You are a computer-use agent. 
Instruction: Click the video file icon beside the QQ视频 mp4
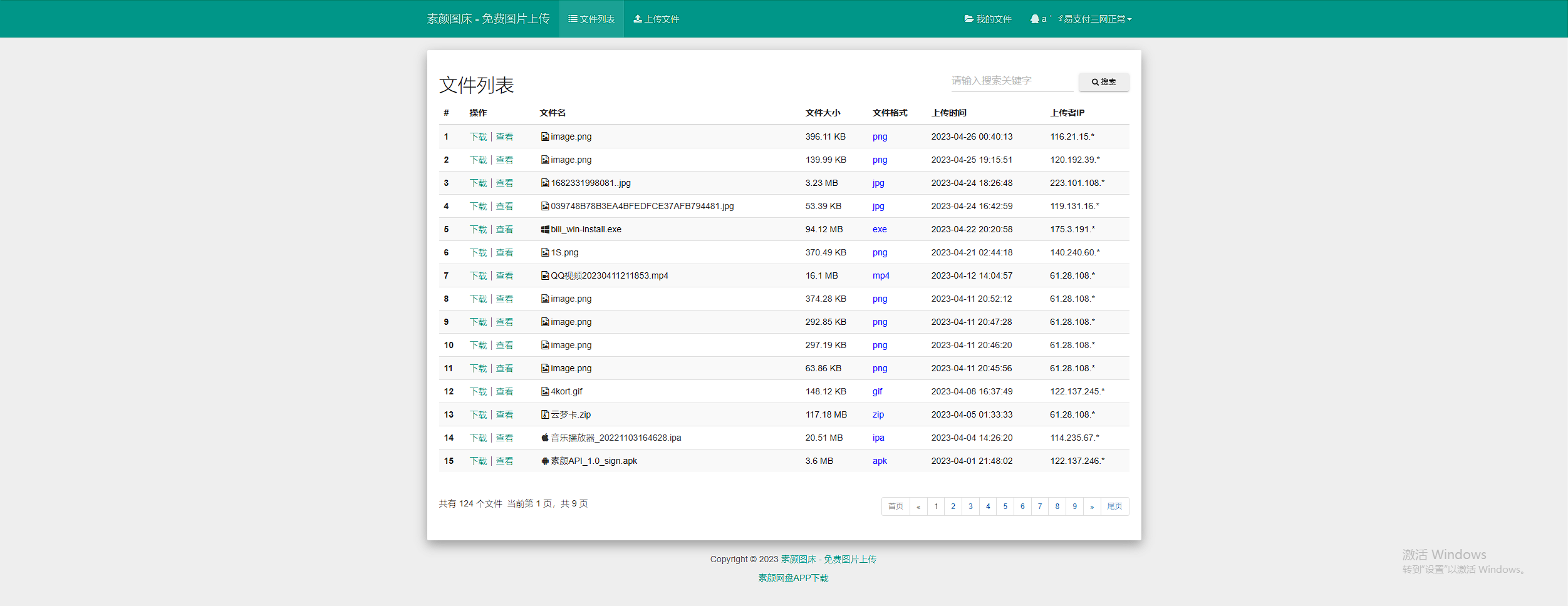pos(544,276)
